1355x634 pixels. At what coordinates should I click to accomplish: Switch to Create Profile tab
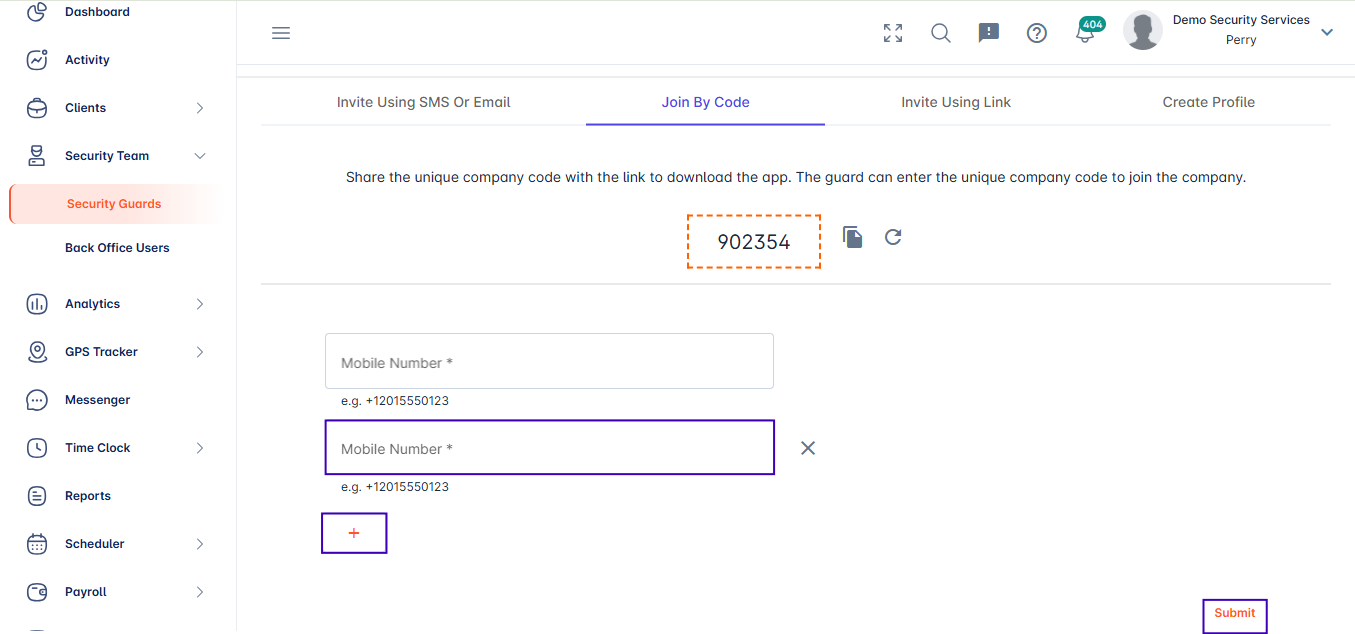1208,102
